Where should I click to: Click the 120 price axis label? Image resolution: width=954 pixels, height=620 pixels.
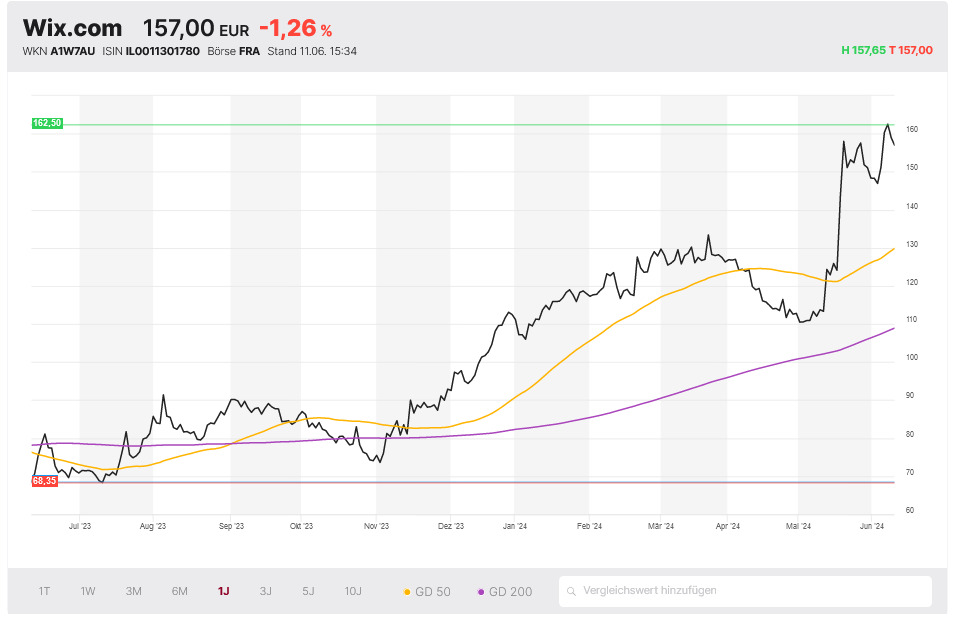pos(911,282)
